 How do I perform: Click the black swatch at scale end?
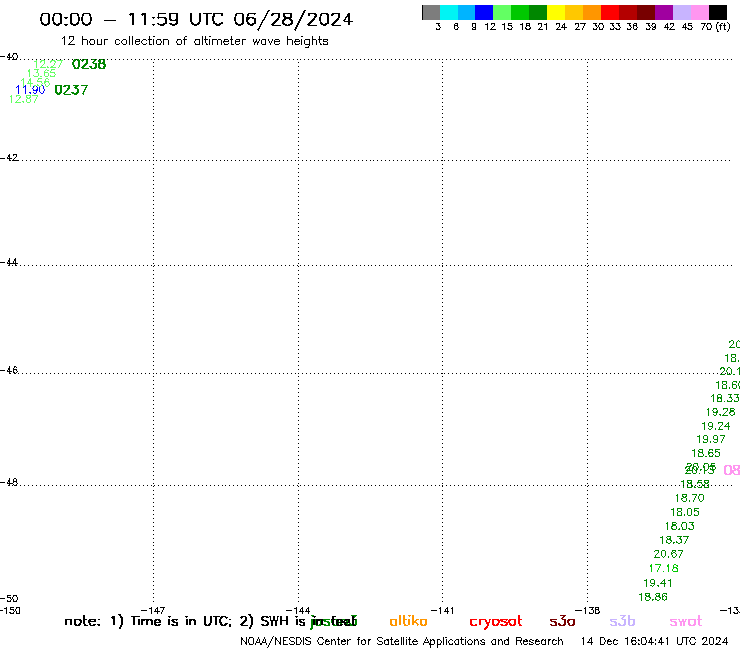point(717,12)
